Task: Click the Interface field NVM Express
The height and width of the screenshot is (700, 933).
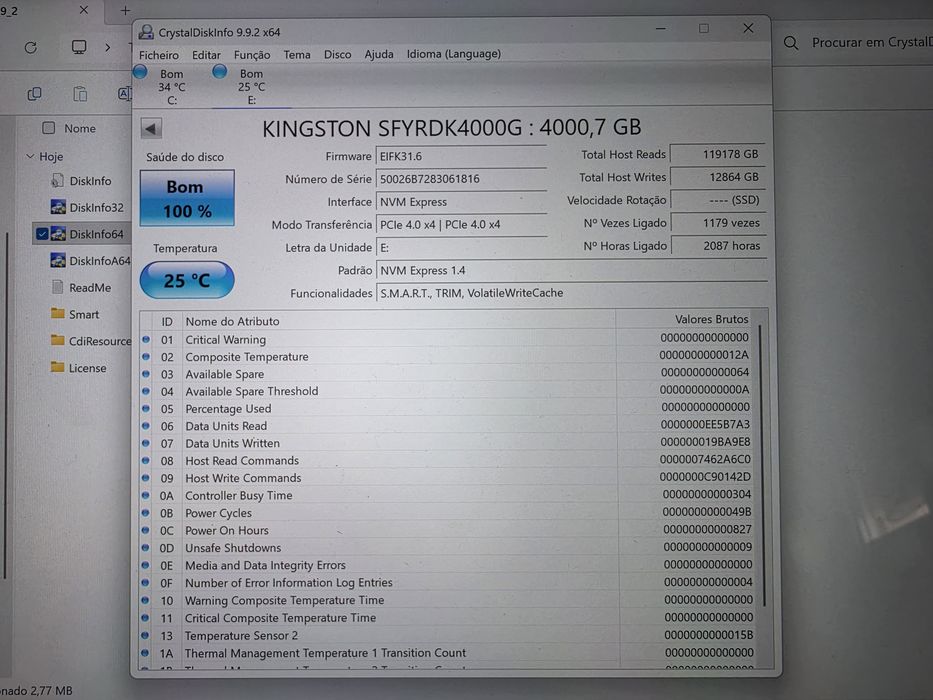Action: tap(461, 202)
